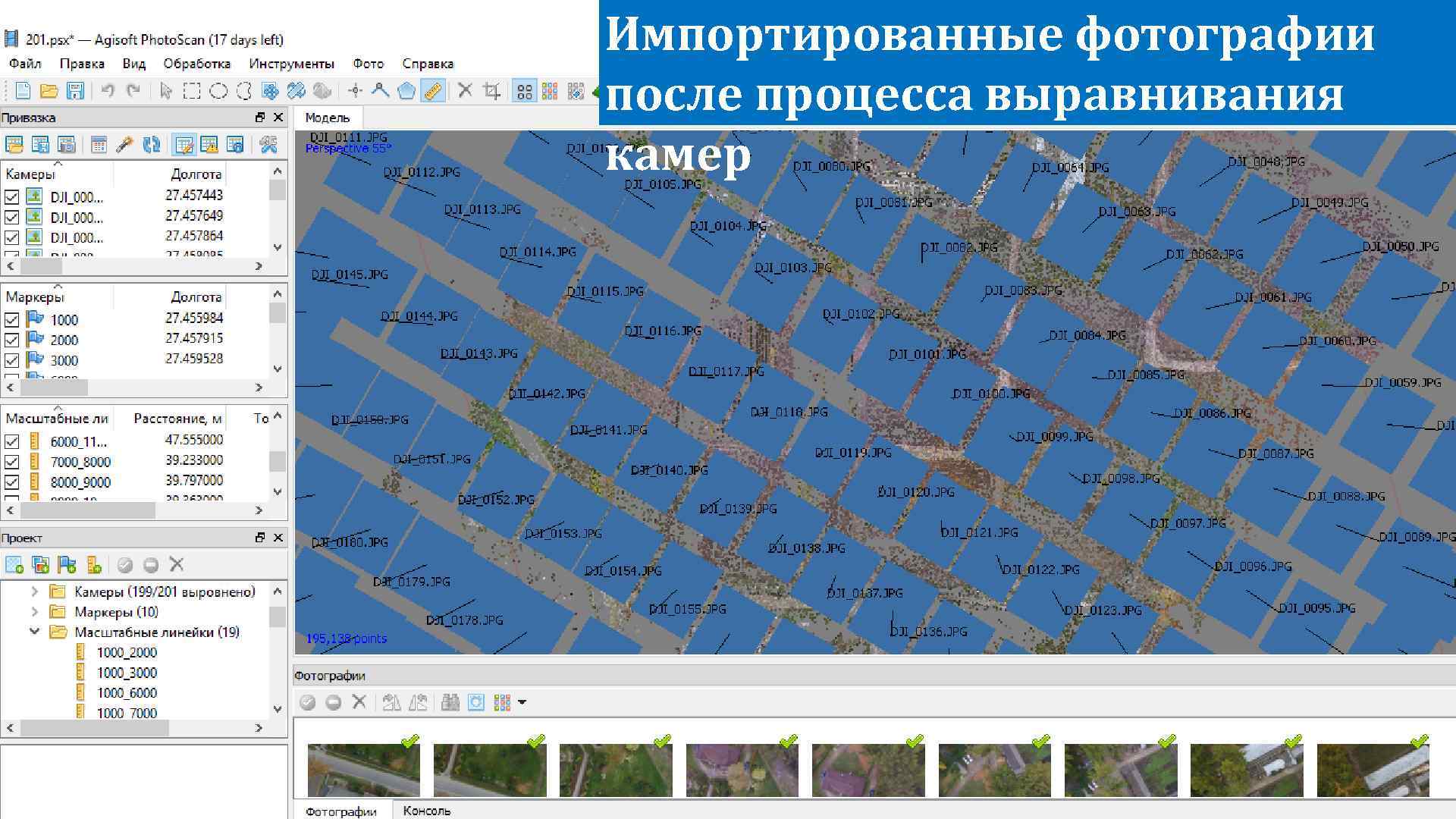
Task: Toggle the first DJI_000 camera checkbox
Action: point(12,197)
